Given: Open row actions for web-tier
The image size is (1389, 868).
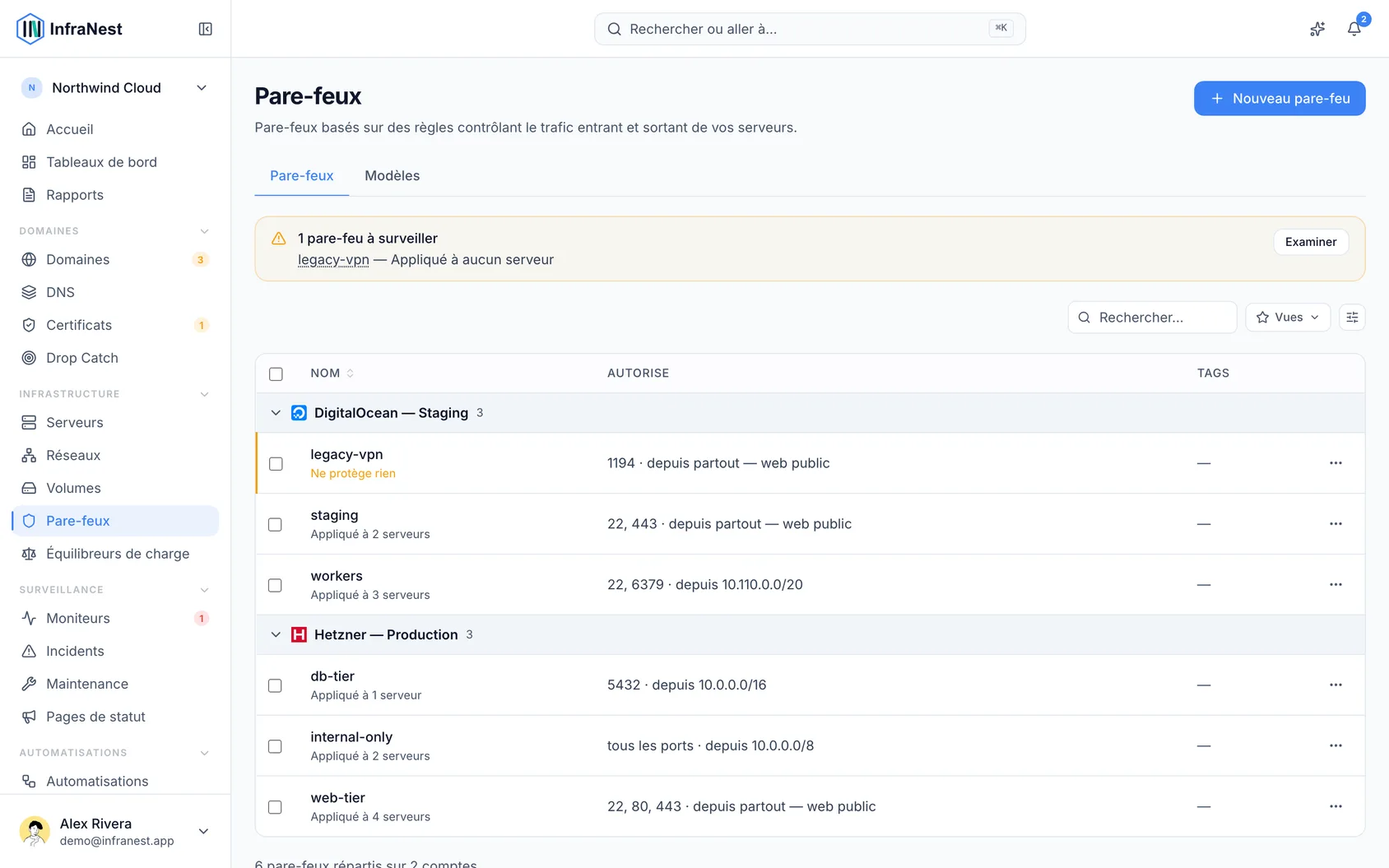Looking at the screenshot, I should tap(1336, 807).
